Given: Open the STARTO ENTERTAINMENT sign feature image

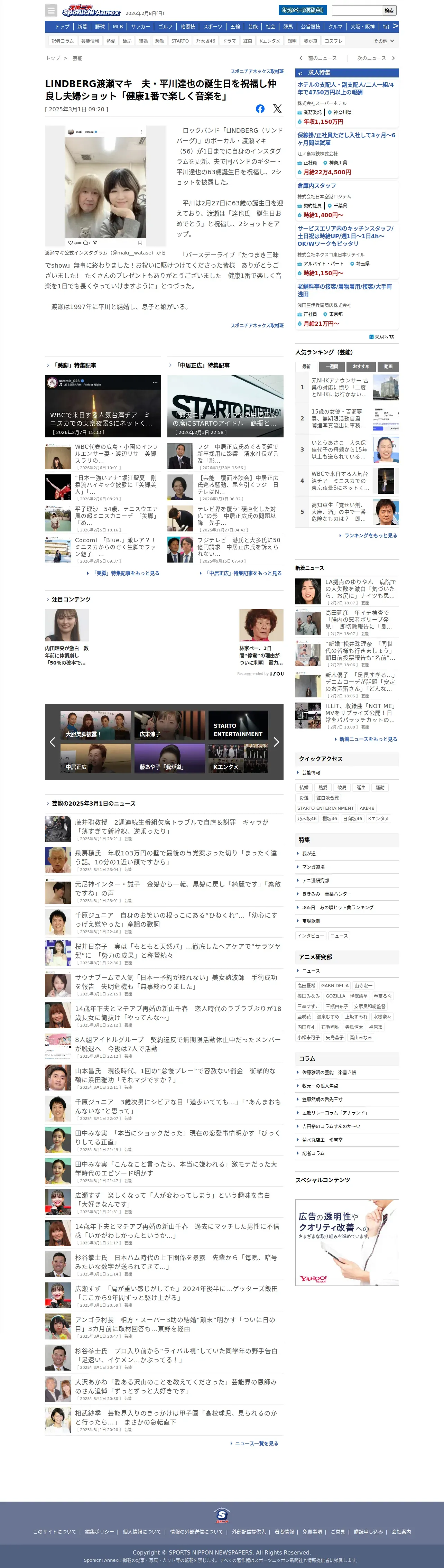Looking at the screenshot, I should pos(225,406).
